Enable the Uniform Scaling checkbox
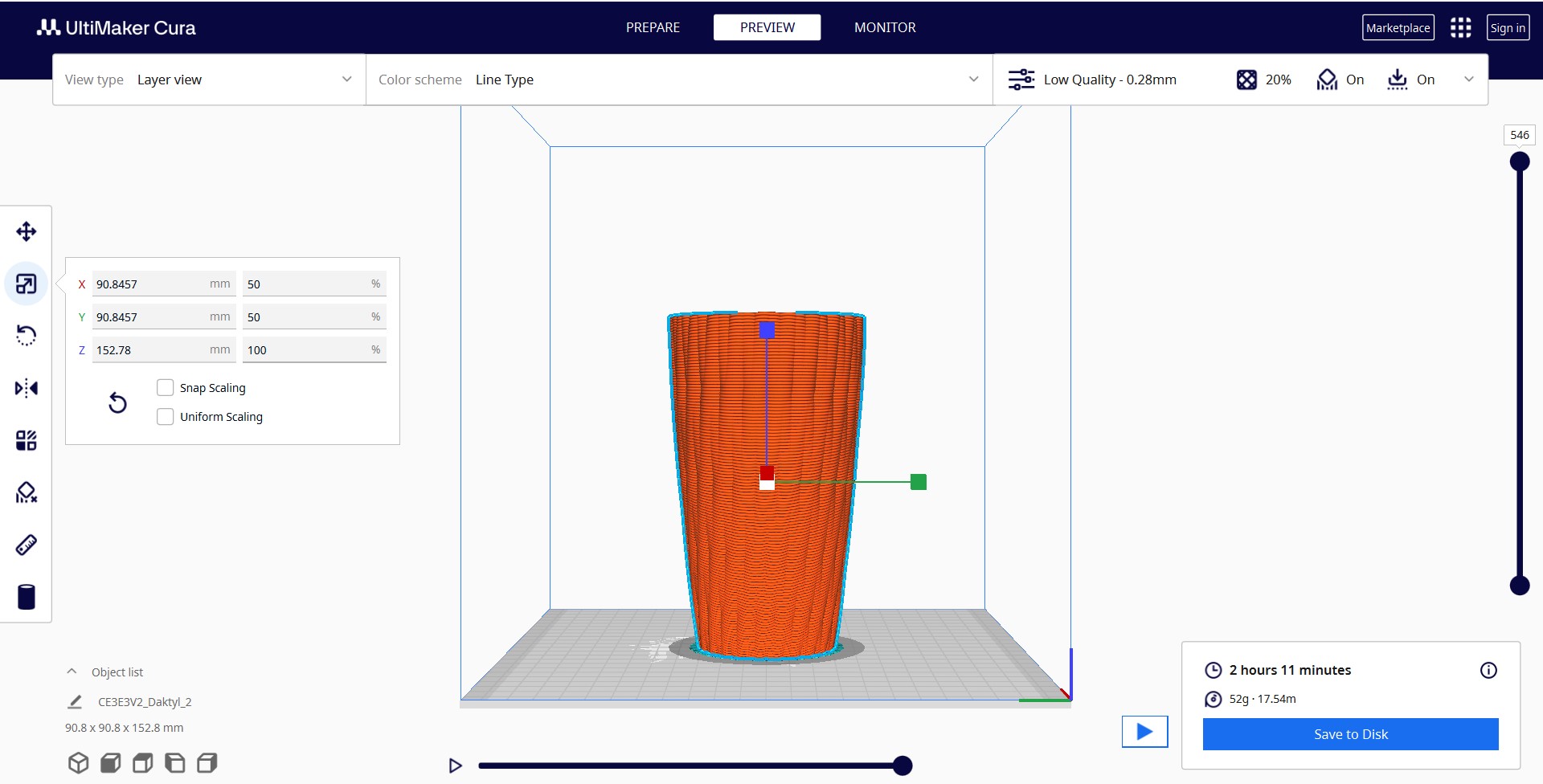Image resolution: width=1543 pixels, height=784 pixels. (166, 417)
